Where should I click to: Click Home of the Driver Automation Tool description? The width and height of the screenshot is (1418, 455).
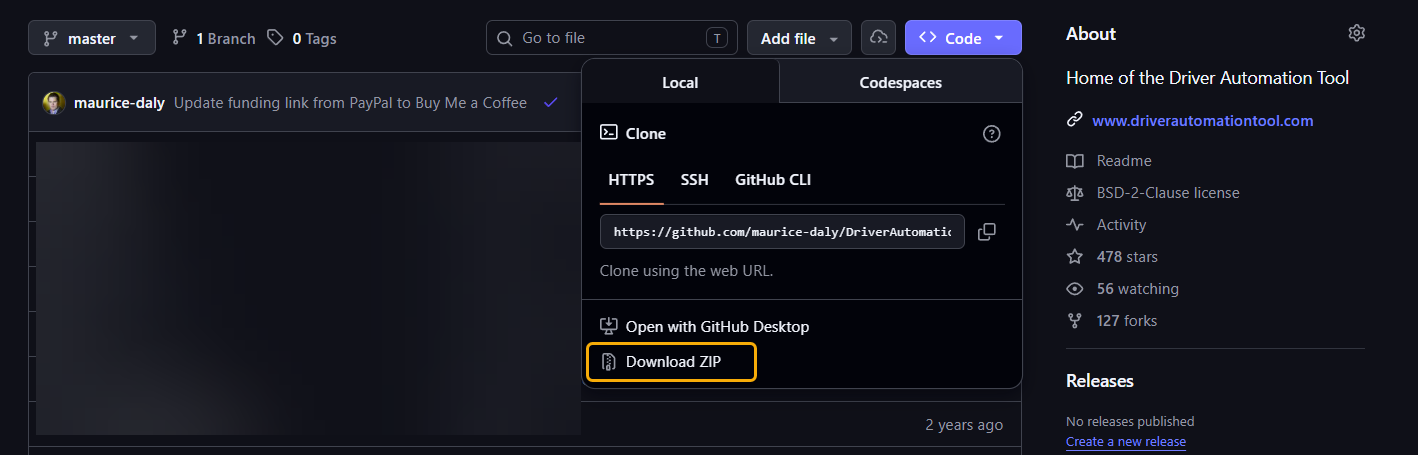pos(1208,77)
